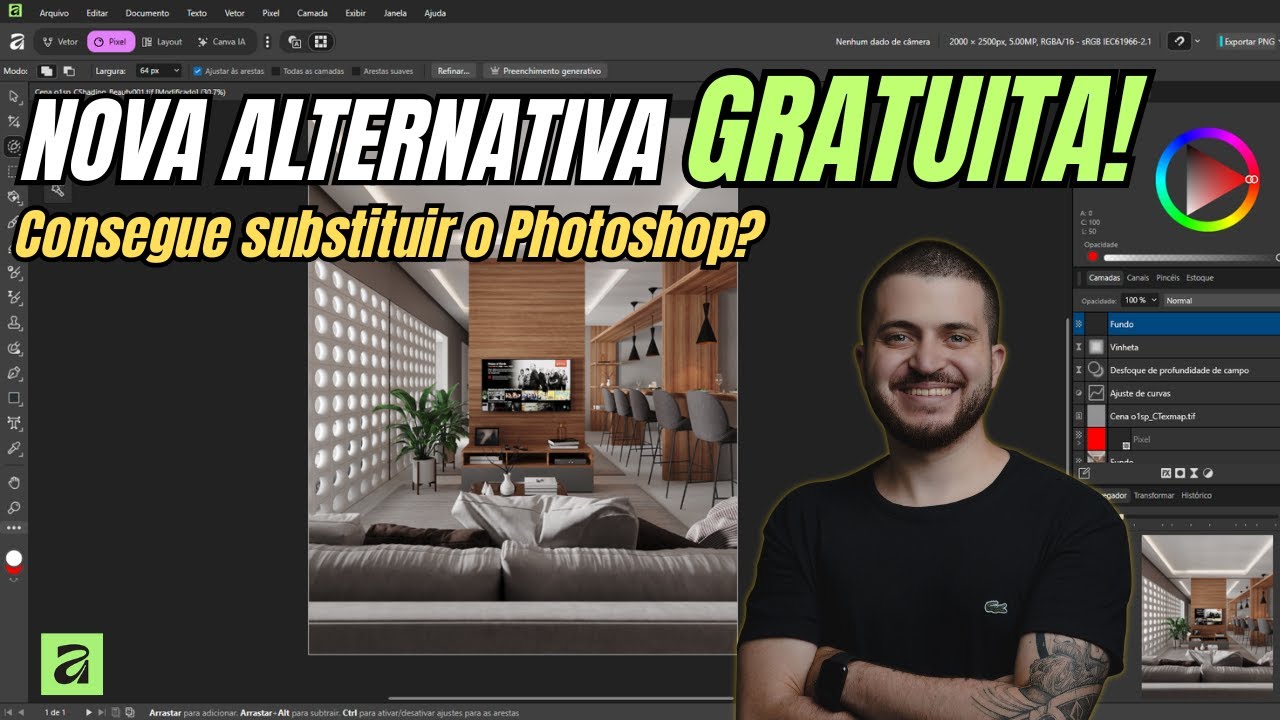This screenshot has width=1280, height=720.
Task: Click the layers-with-A icon in top toolbar
Action: 294,42
